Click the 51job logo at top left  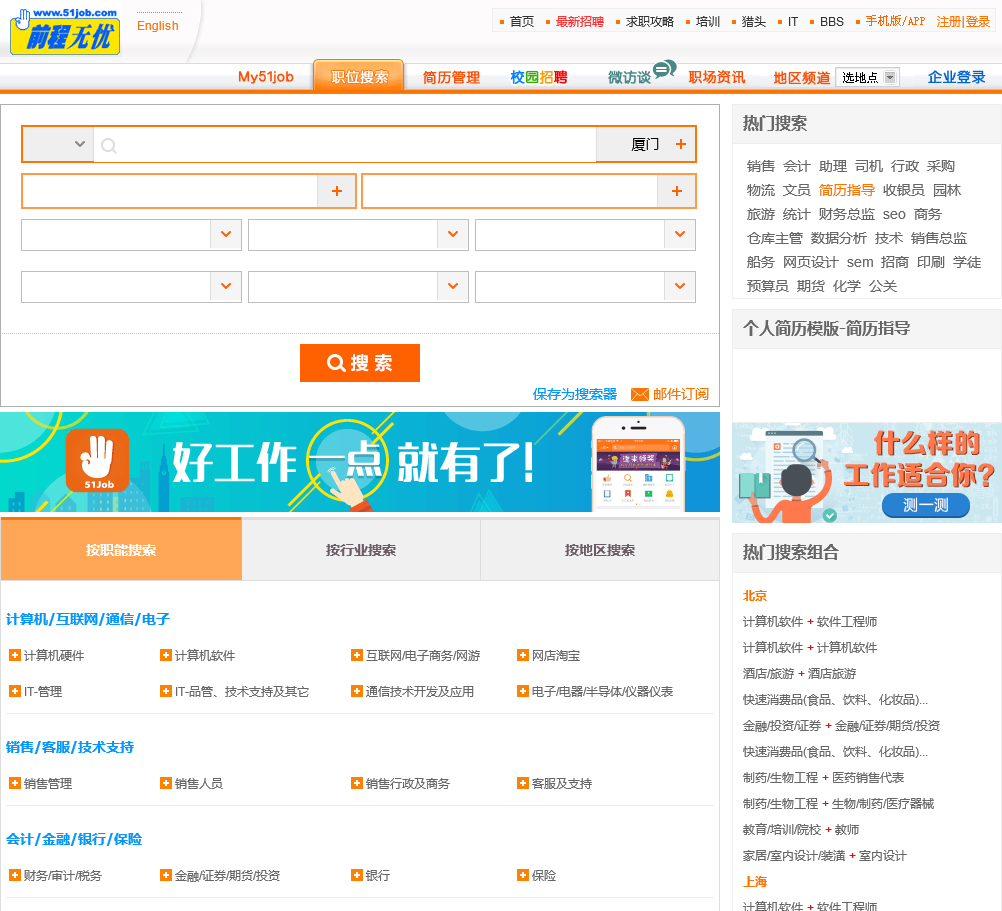(65, 31)
